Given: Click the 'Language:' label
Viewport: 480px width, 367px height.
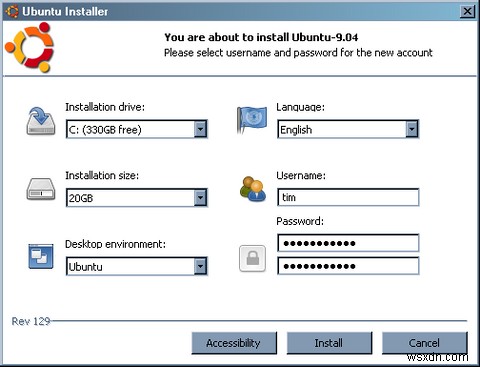Looking at the screenshot, I should (x=300, y=107).
